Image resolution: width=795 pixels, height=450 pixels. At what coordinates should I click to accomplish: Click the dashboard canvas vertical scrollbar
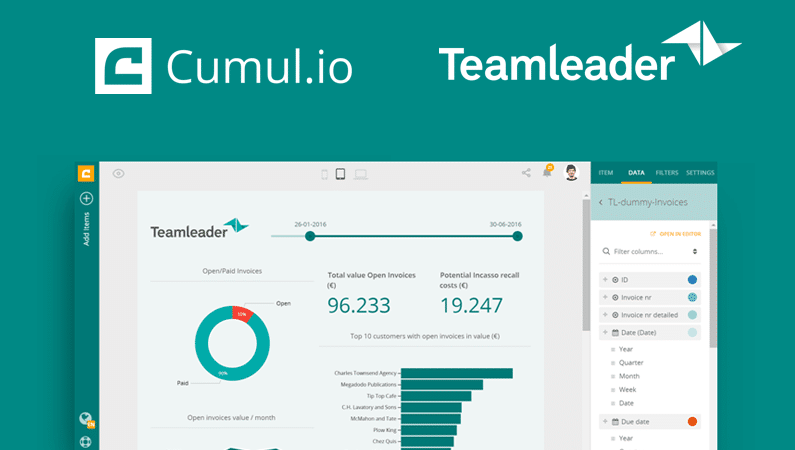586,264
